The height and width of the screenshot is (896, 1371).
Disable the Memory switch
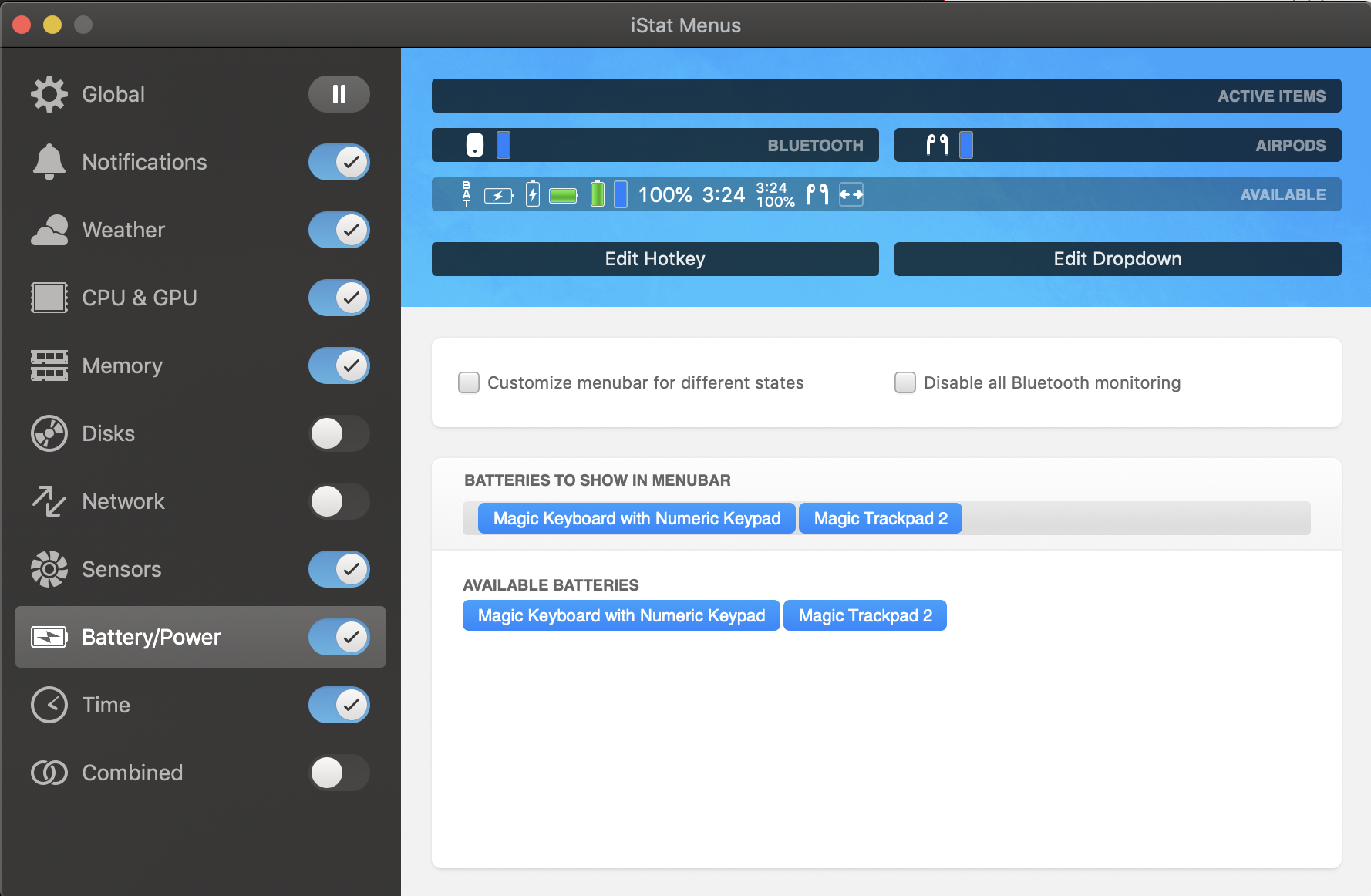coord(339,365)
